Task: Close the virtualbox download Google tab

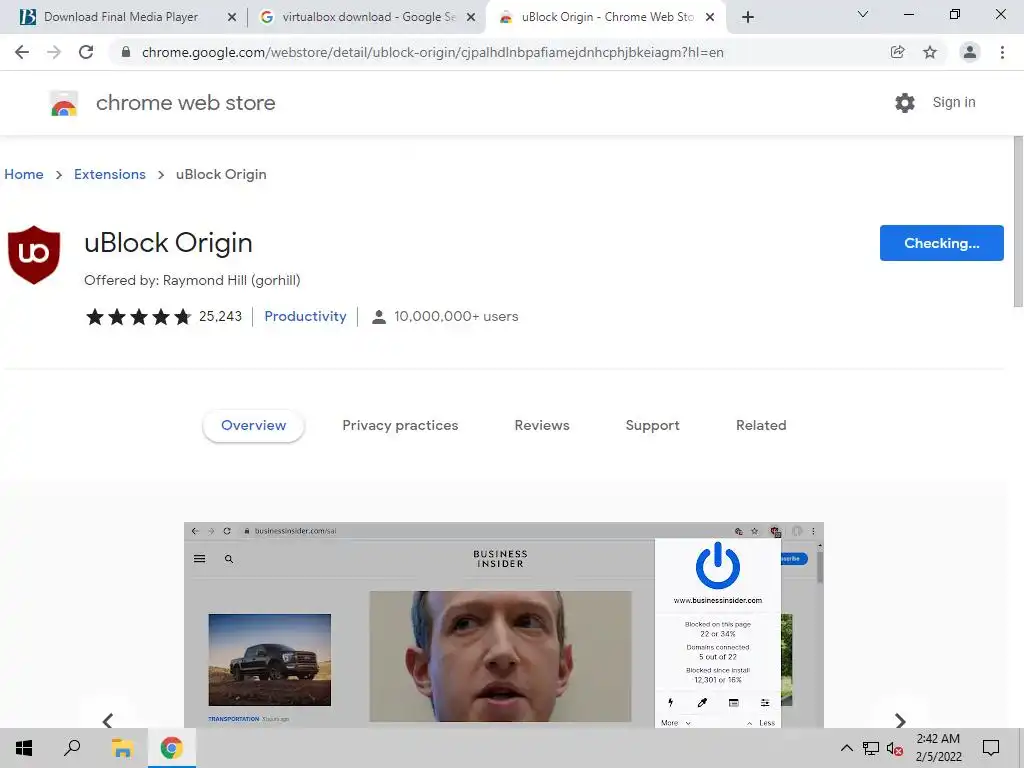Action: tap(471, 18)
